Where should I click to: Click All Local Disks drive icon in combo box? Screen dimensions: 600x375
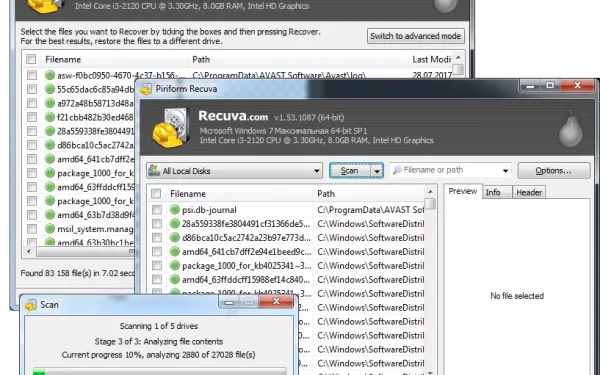point(154,170)
